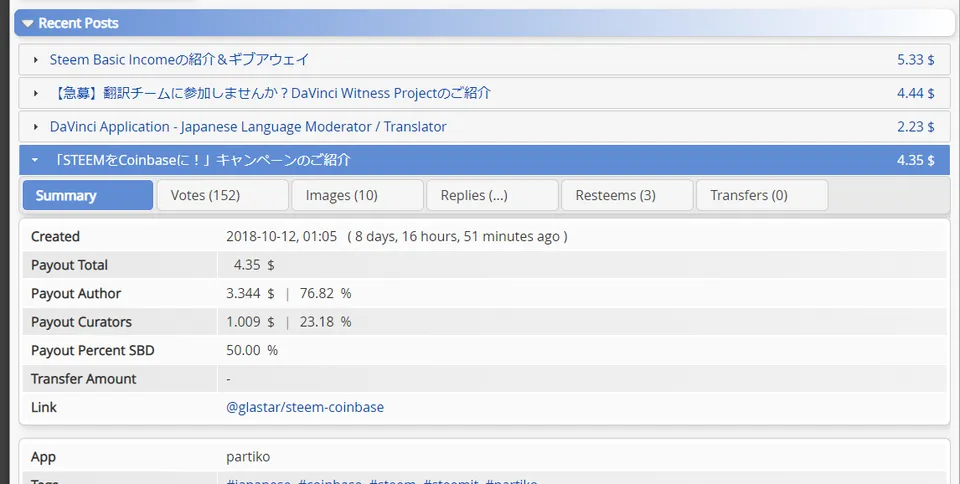Open the @glastar/steem-coinbase link
960x484 pixels.
click(x=305, y=408)
